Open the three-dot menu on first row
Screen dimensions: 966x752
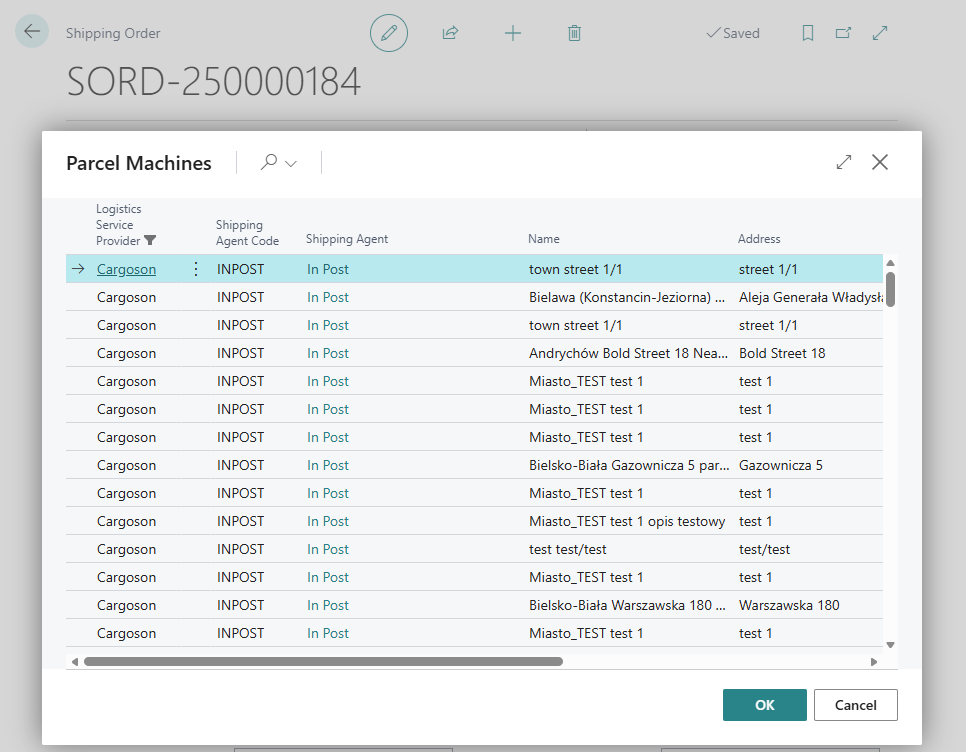(x=196, y=269)
